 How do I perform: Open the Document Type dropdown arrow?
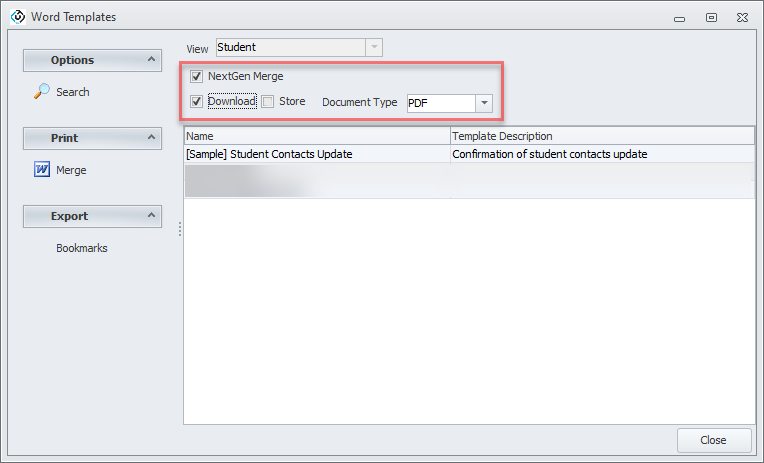pyautogui.click(x=484, y=103)
